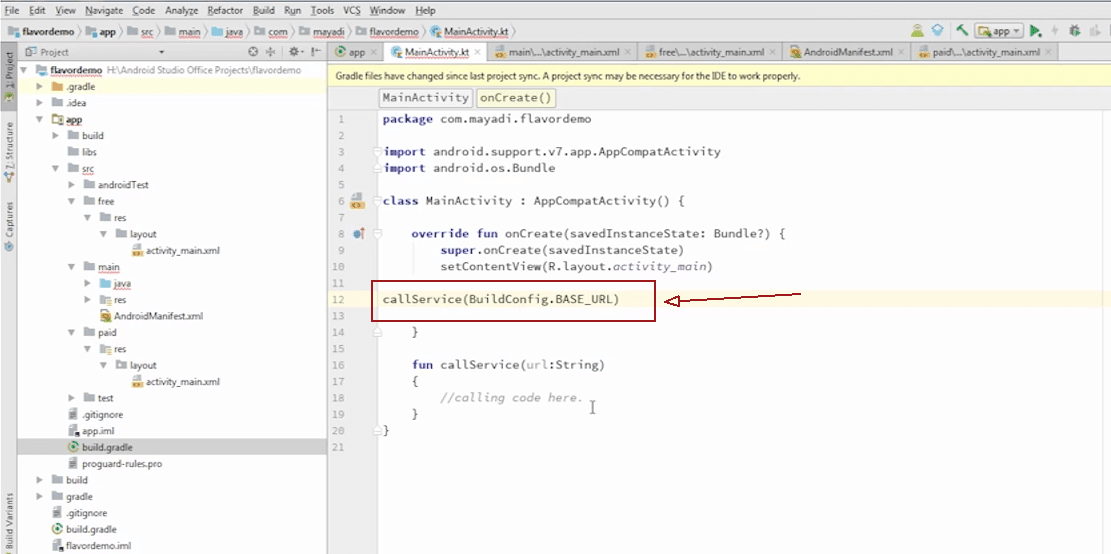Switch to the AndroidManifest.xml editor tab
The height and width of the screenshot is (554, 1111).
(845, 52)
